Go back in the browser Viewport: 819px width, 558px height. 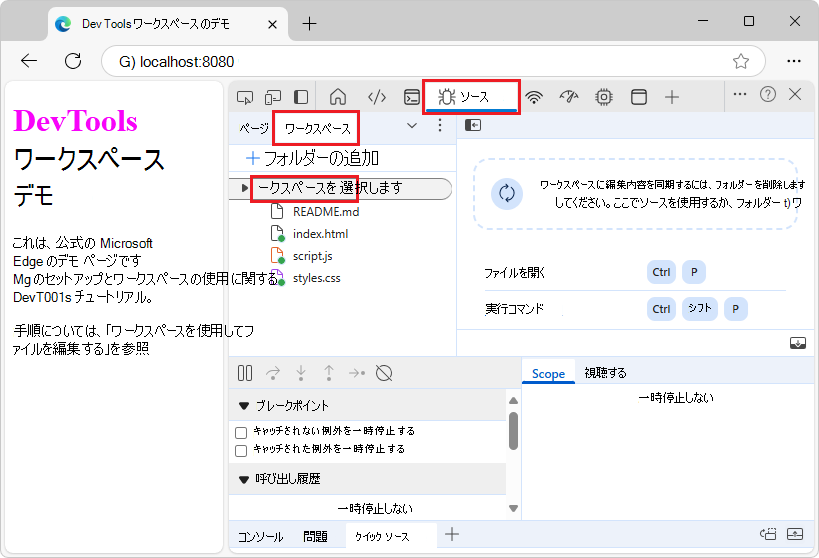pyautogui.click(x=29, y=61)
